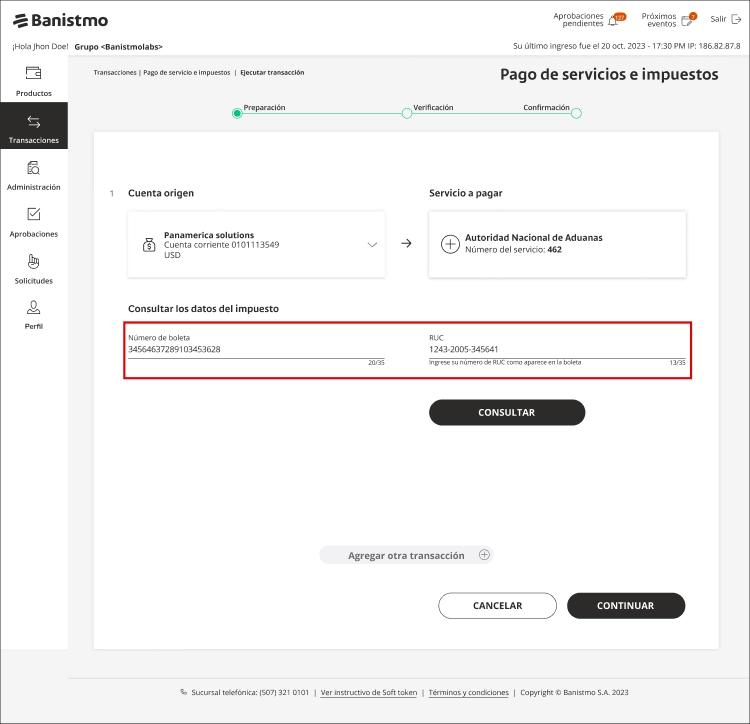Click the Cuenta corriente 0101113549 text
Screen dimensions: 750x724
[x=221, y=245]
